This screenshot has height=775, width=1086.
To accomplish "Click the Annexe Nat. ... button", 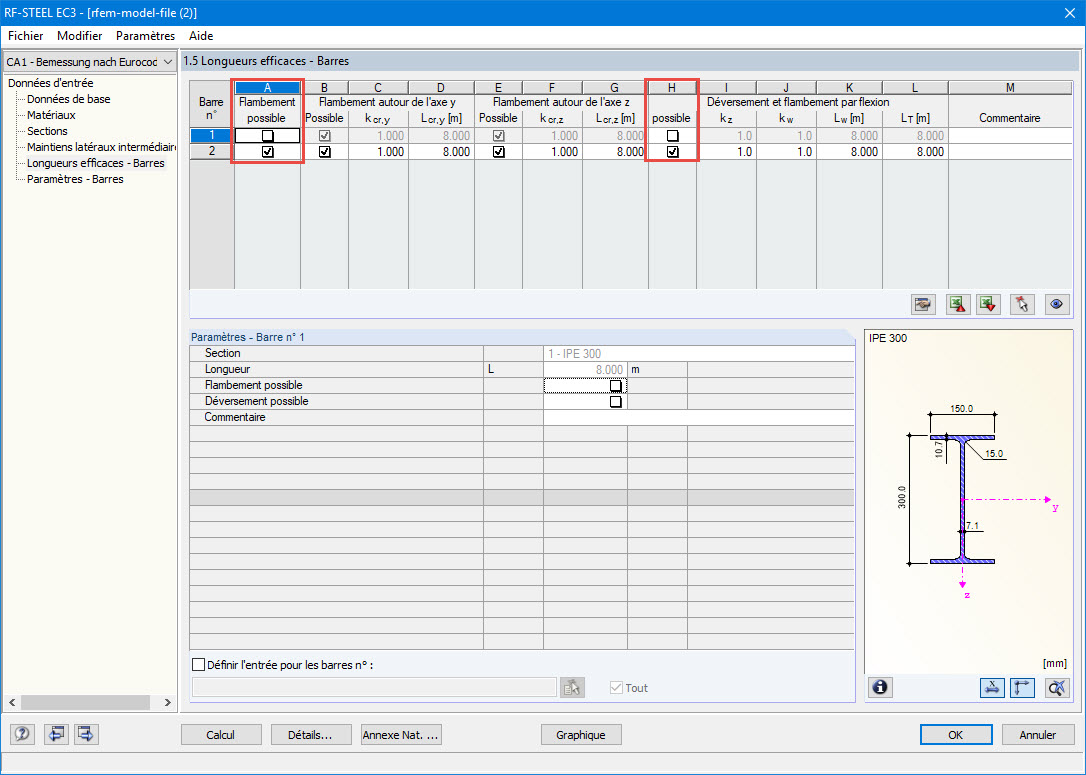I will click(x=401, y=735).
